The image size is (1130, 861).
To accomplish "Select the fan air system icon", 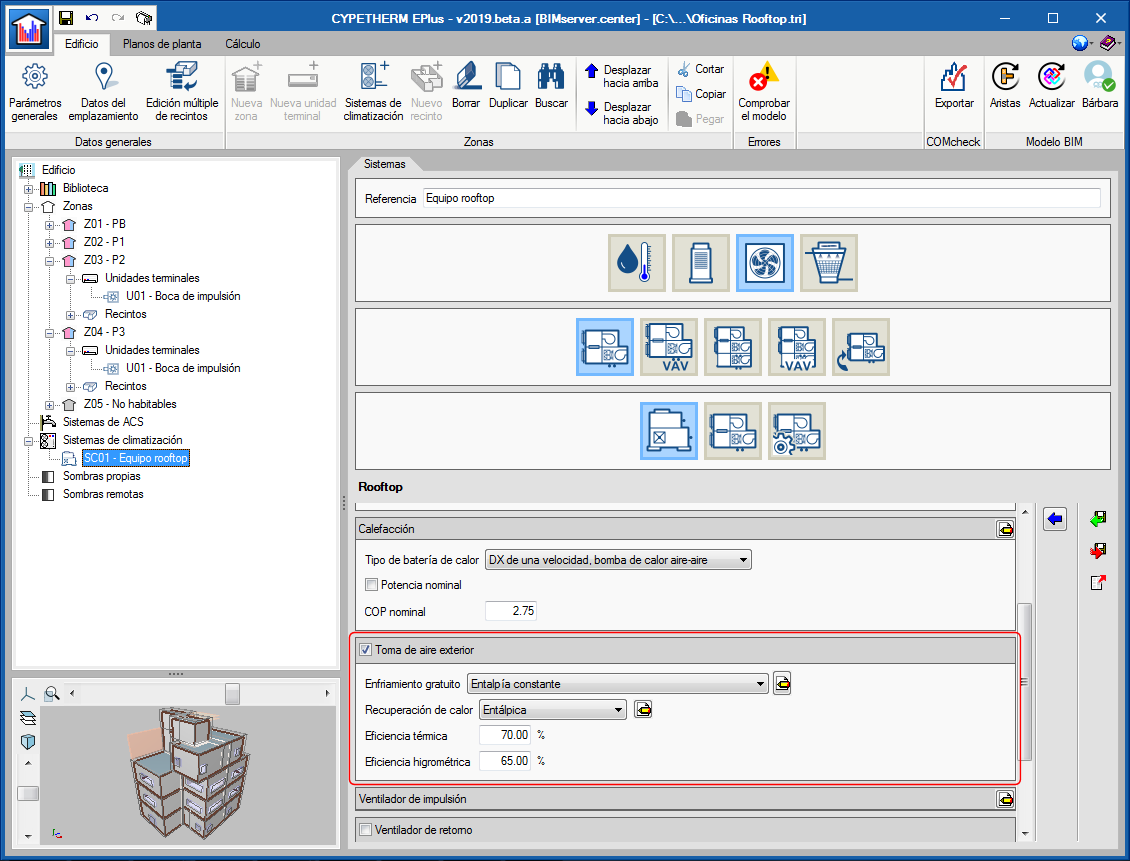I will click(x=765, y=263).
